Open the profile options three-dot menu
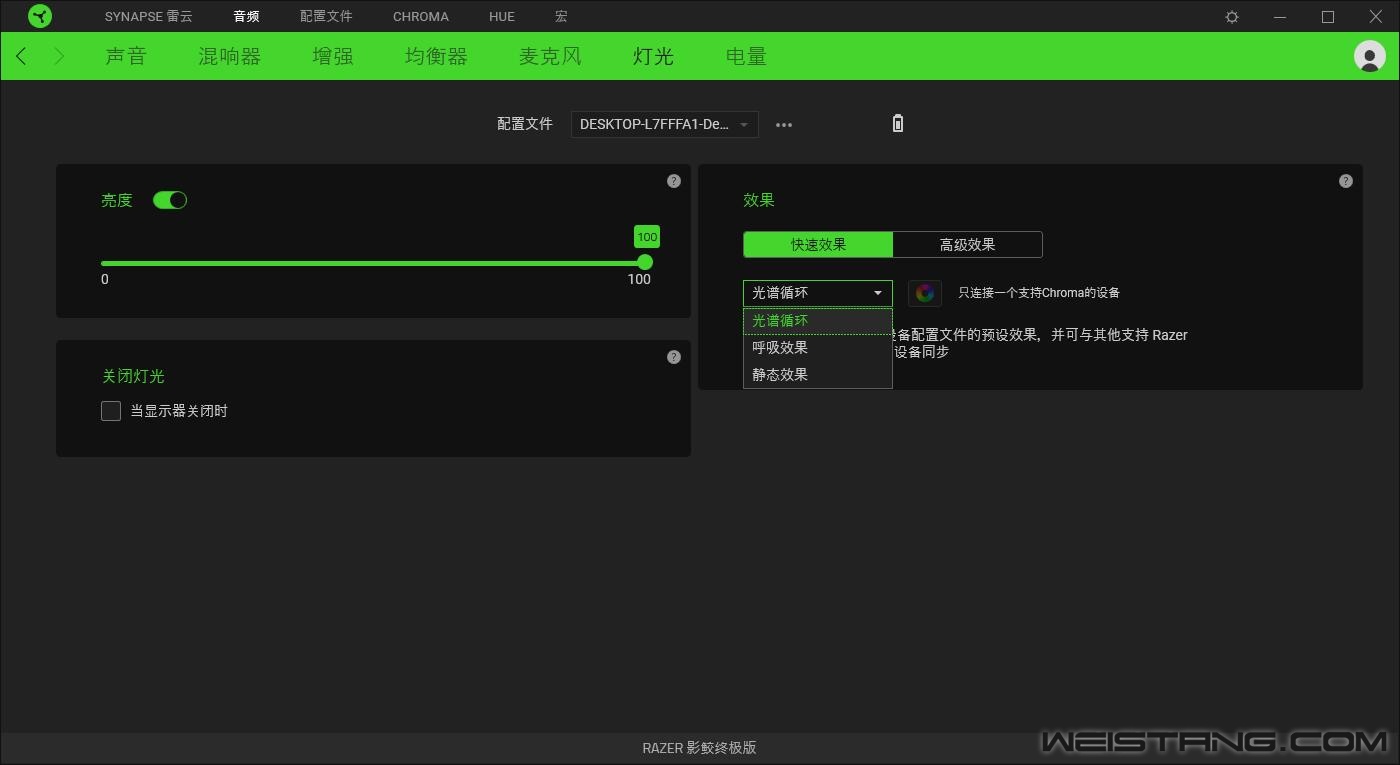1400x765 pixels. 784,125
